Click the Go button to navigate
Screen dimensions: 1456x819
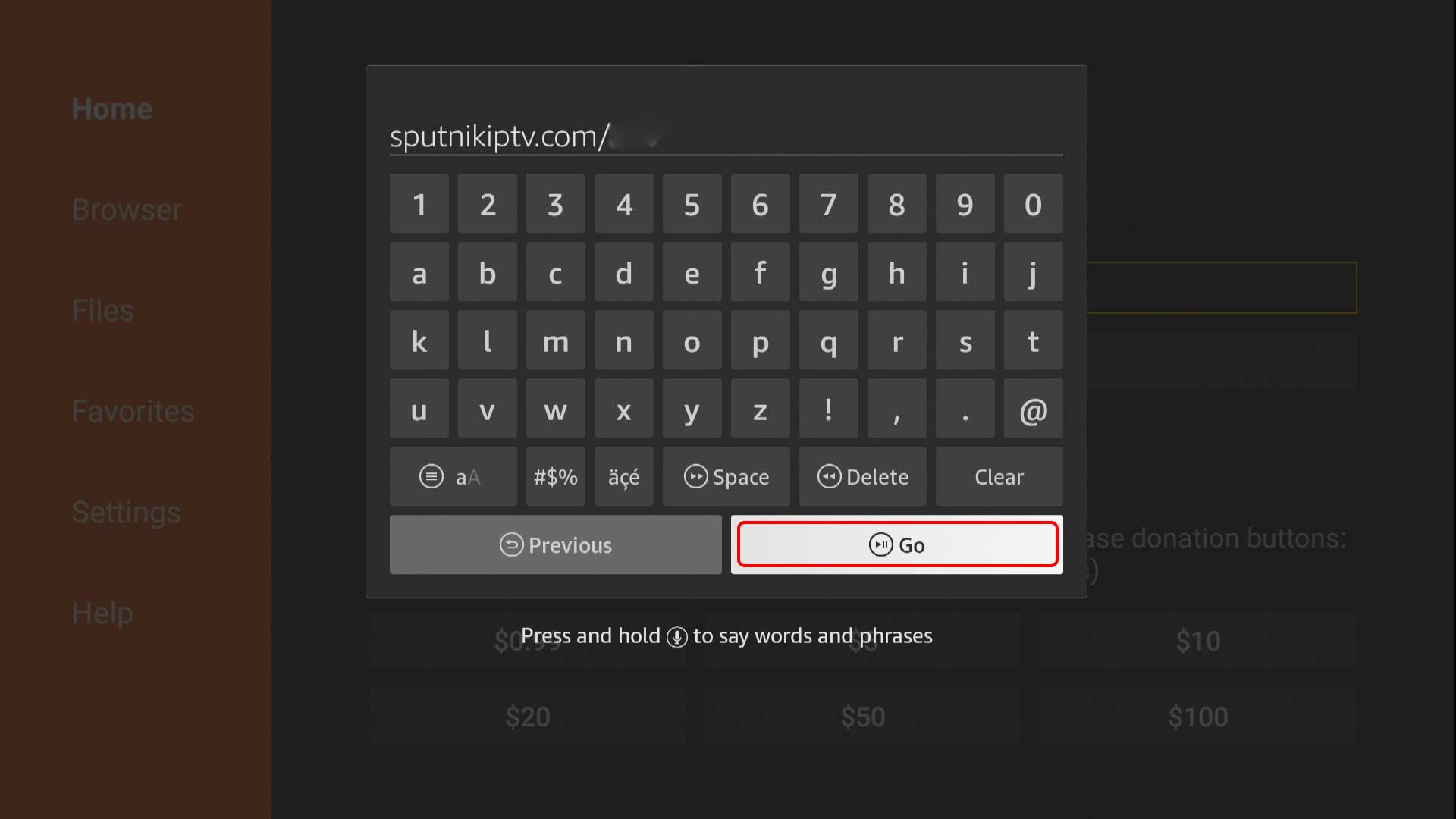coord(897,544)
